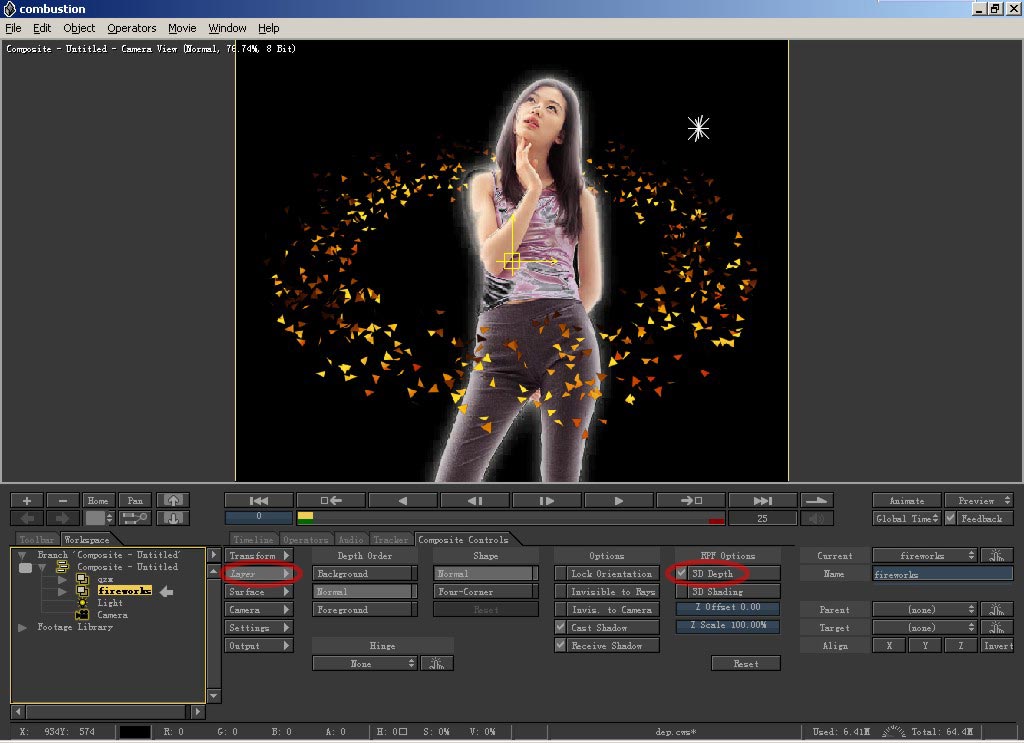This screenshot has width=1024, height=743.
Task: Enable the Lock Orientation checkbox
Action: pos(562,574)
